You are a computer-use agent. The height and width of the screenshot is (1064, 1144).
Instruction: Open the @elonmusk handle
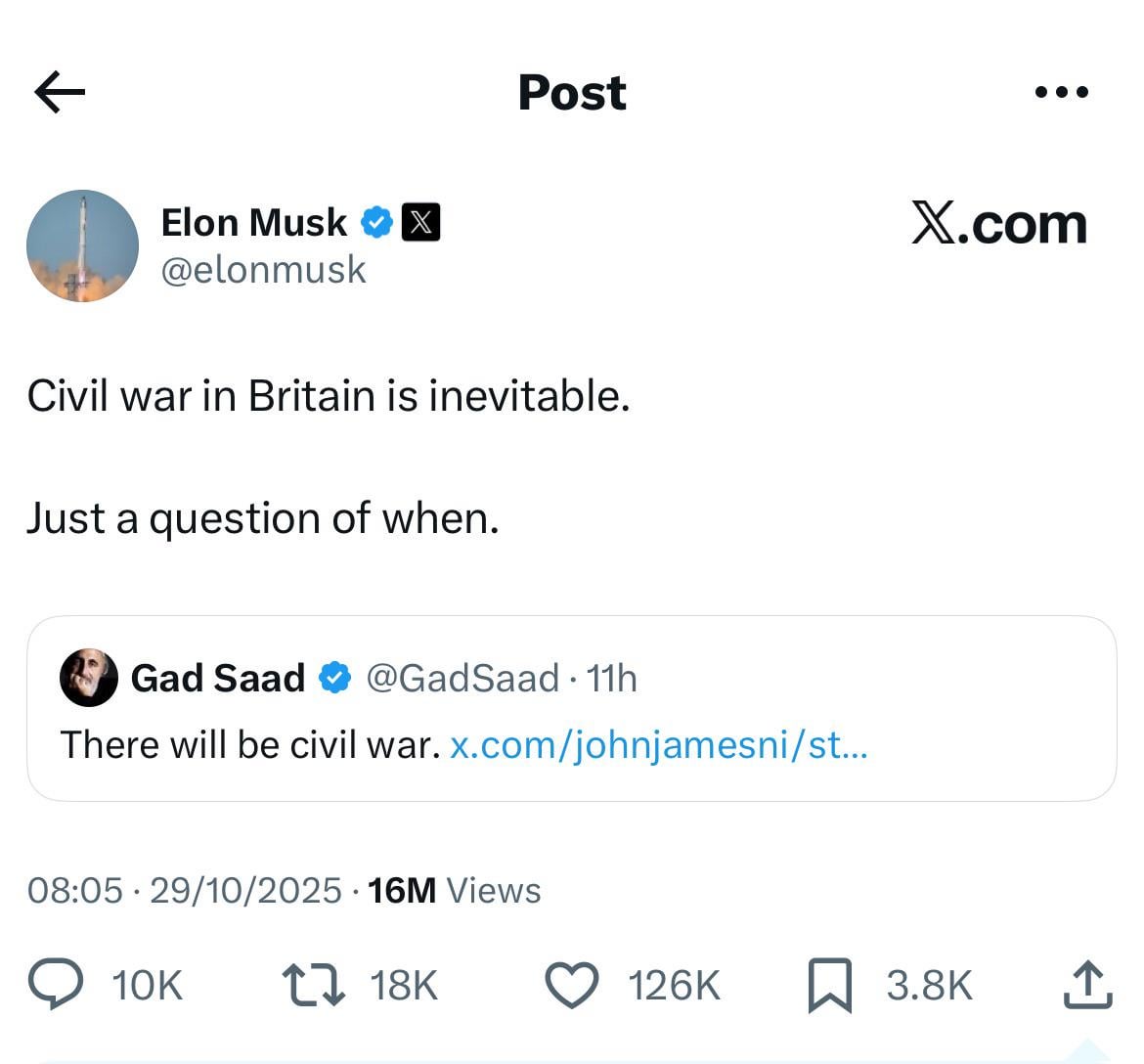pyautogui.click(x=263, y=270)
